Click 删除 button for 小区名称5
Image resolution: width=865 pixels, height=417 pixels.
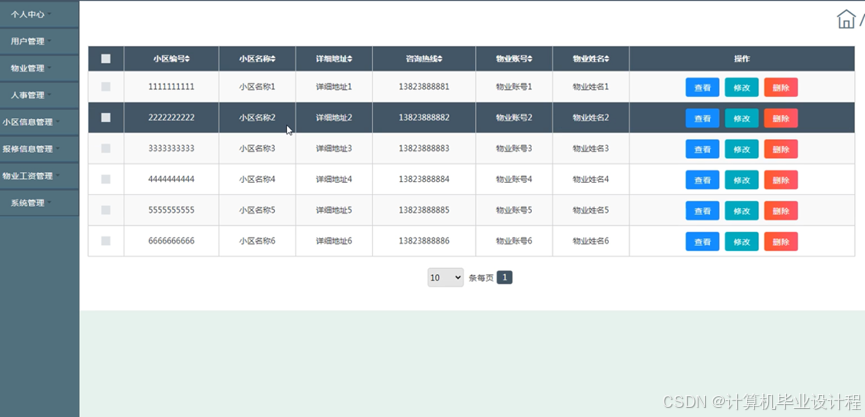(781, 211)
